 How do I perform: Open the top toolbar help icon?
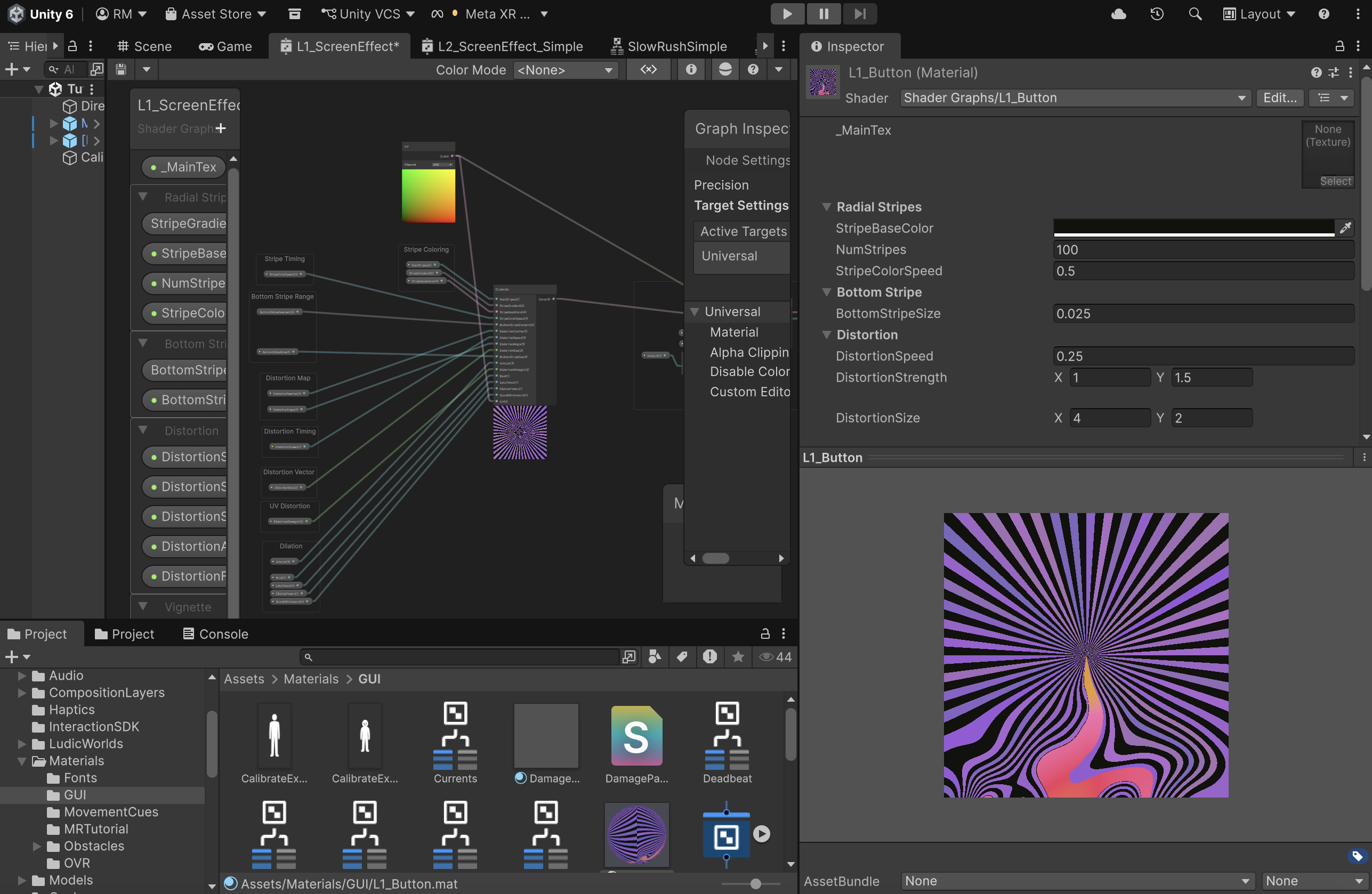coord(1323,14)
